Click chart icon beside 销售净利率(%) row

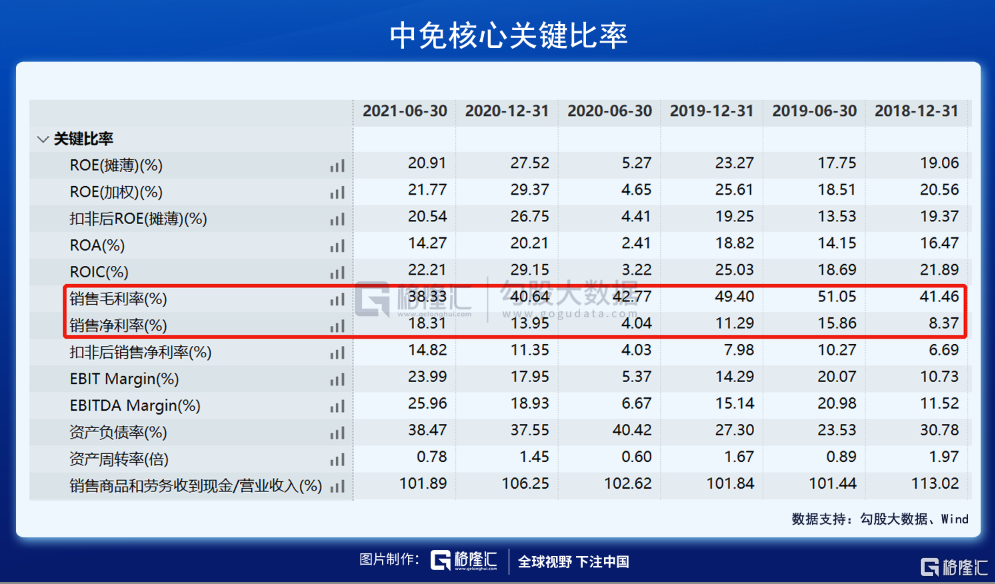click(x=337, y=326)
